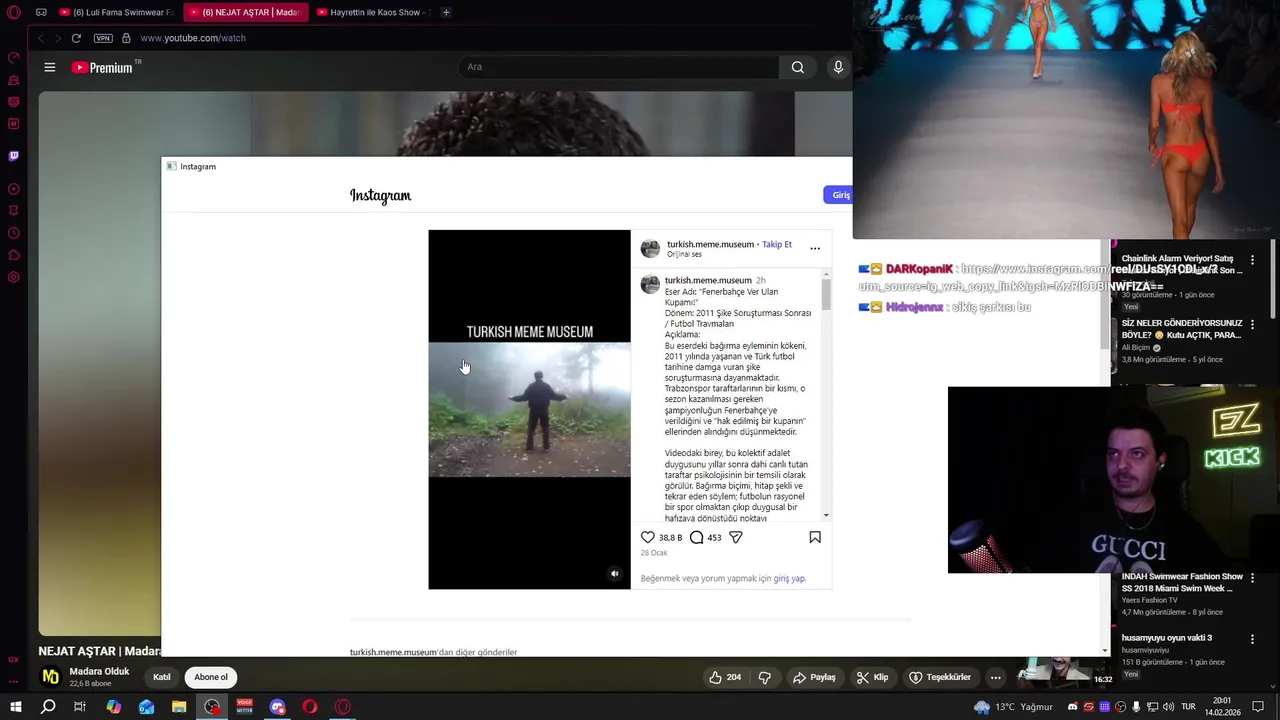Go forward in browser history

[58, 38]
